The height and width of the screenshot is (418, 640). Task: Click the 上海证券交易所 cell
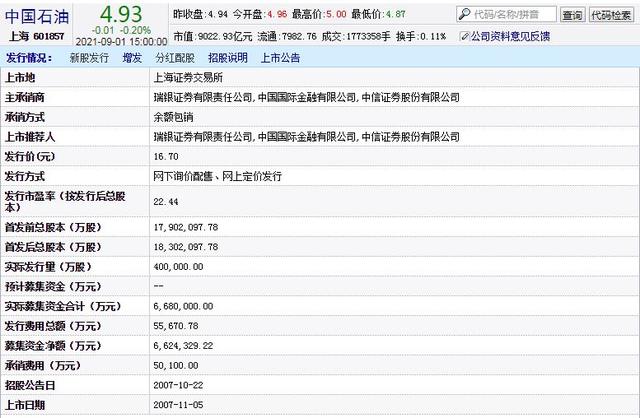coord(188,78)
